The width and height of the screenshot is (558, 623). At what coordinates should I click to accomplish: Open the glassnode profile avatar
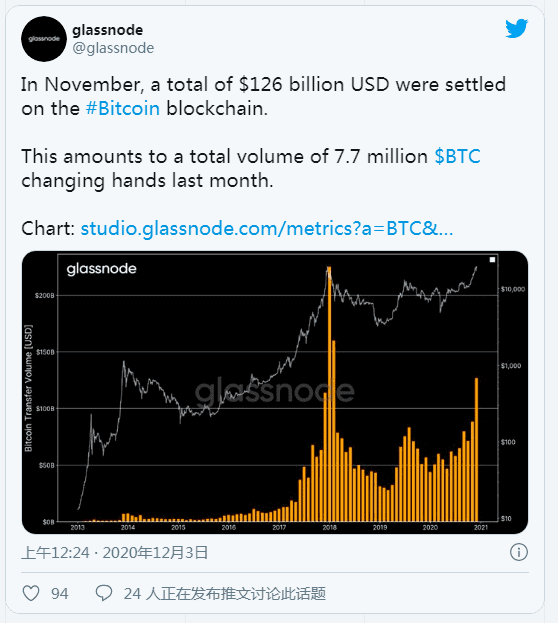44,39
